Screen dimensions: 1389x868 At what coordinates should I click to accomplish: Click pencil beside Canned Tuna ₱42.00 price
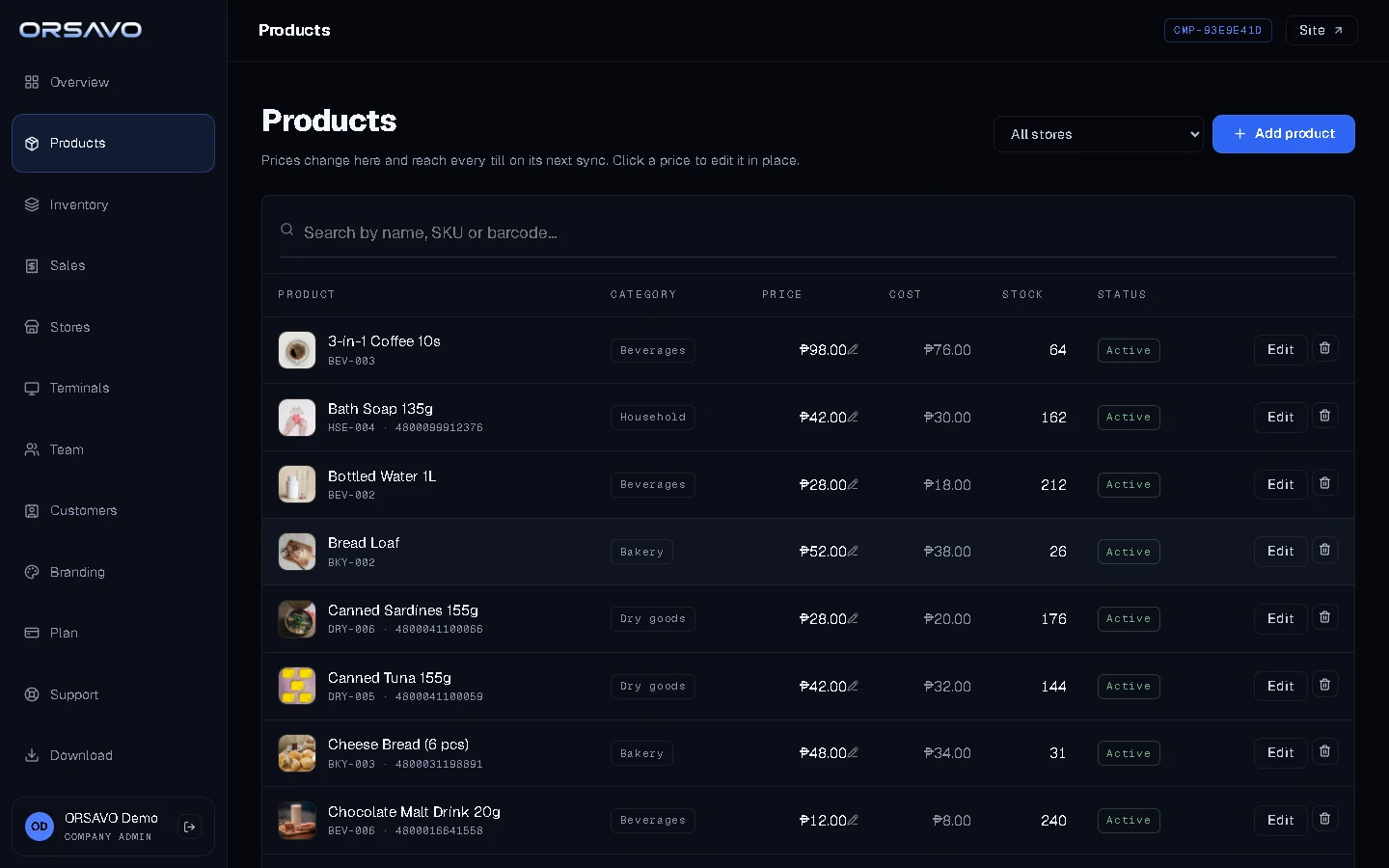pyautogui.click(x=853, y=687)
